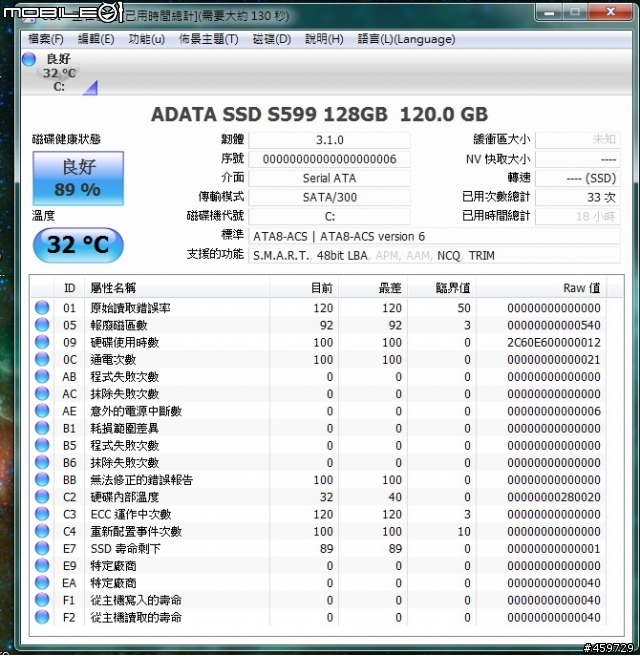
Task: Click status icon of row 09 硬碟使用時數
Action: click(x=42, y=342)
